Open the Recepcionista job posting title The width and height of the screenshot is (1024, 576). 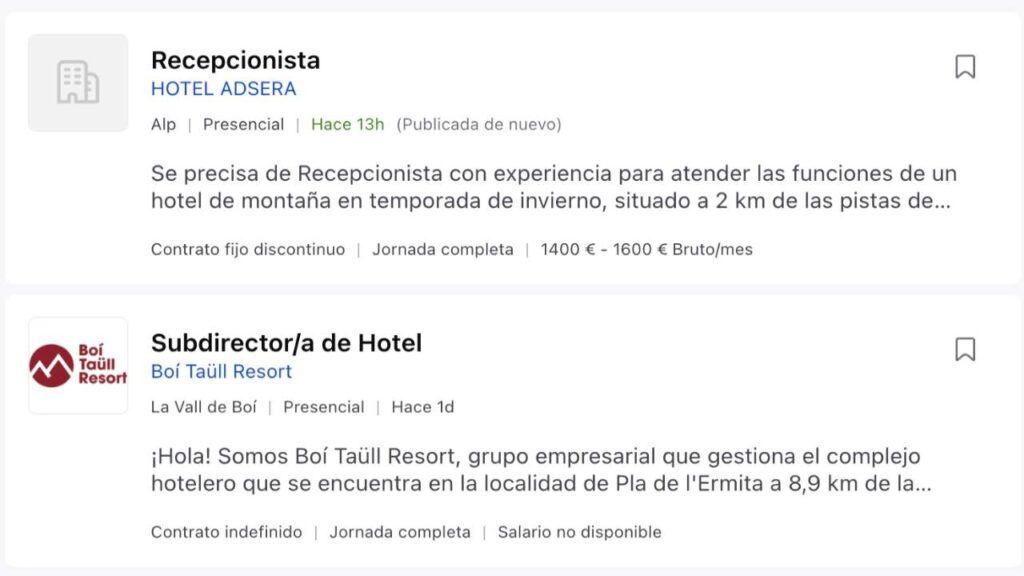point(234,60)
